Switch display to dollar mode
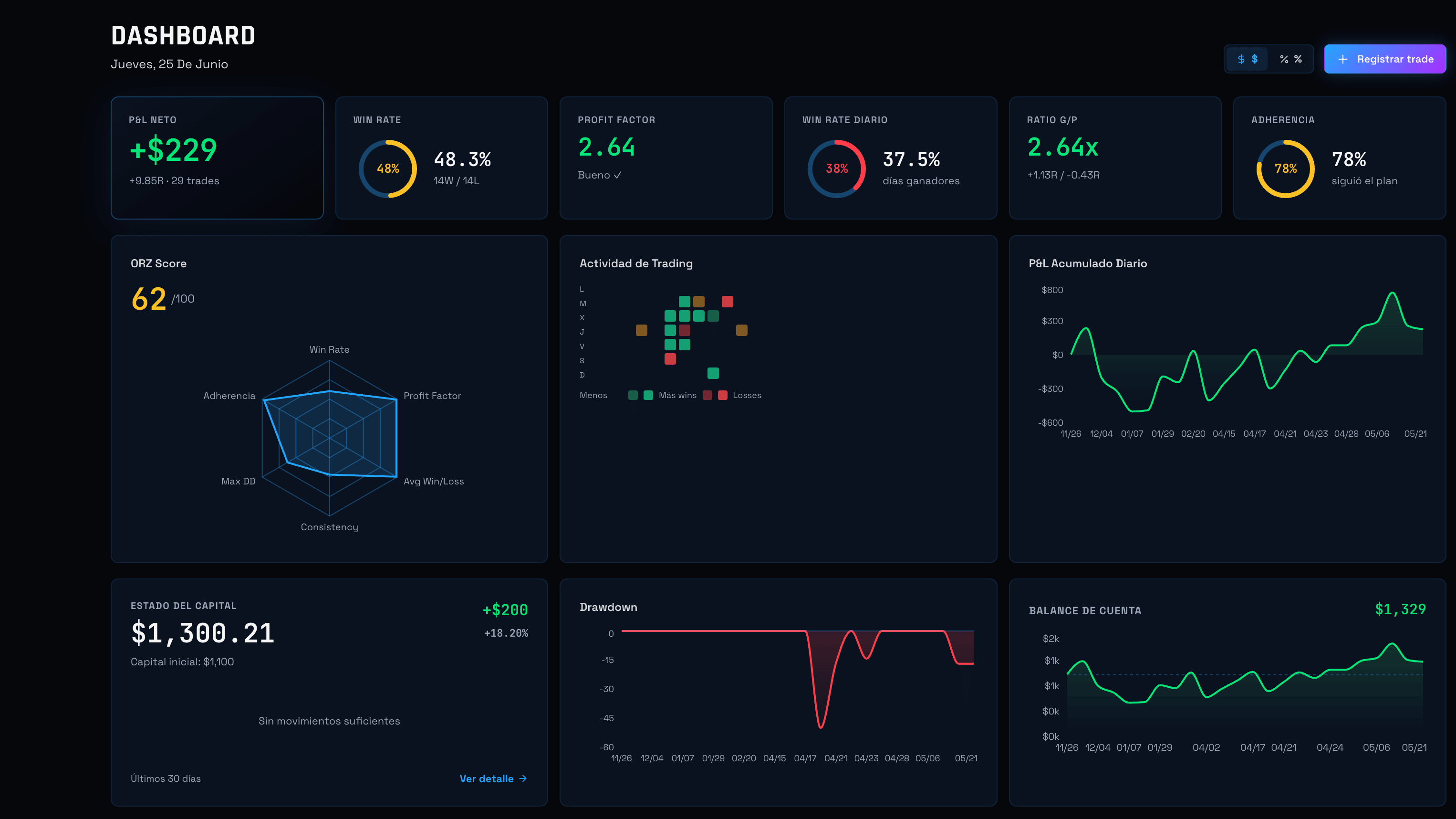The width and height of the screenshot is (1456, 819). [x=1247, y=59]
